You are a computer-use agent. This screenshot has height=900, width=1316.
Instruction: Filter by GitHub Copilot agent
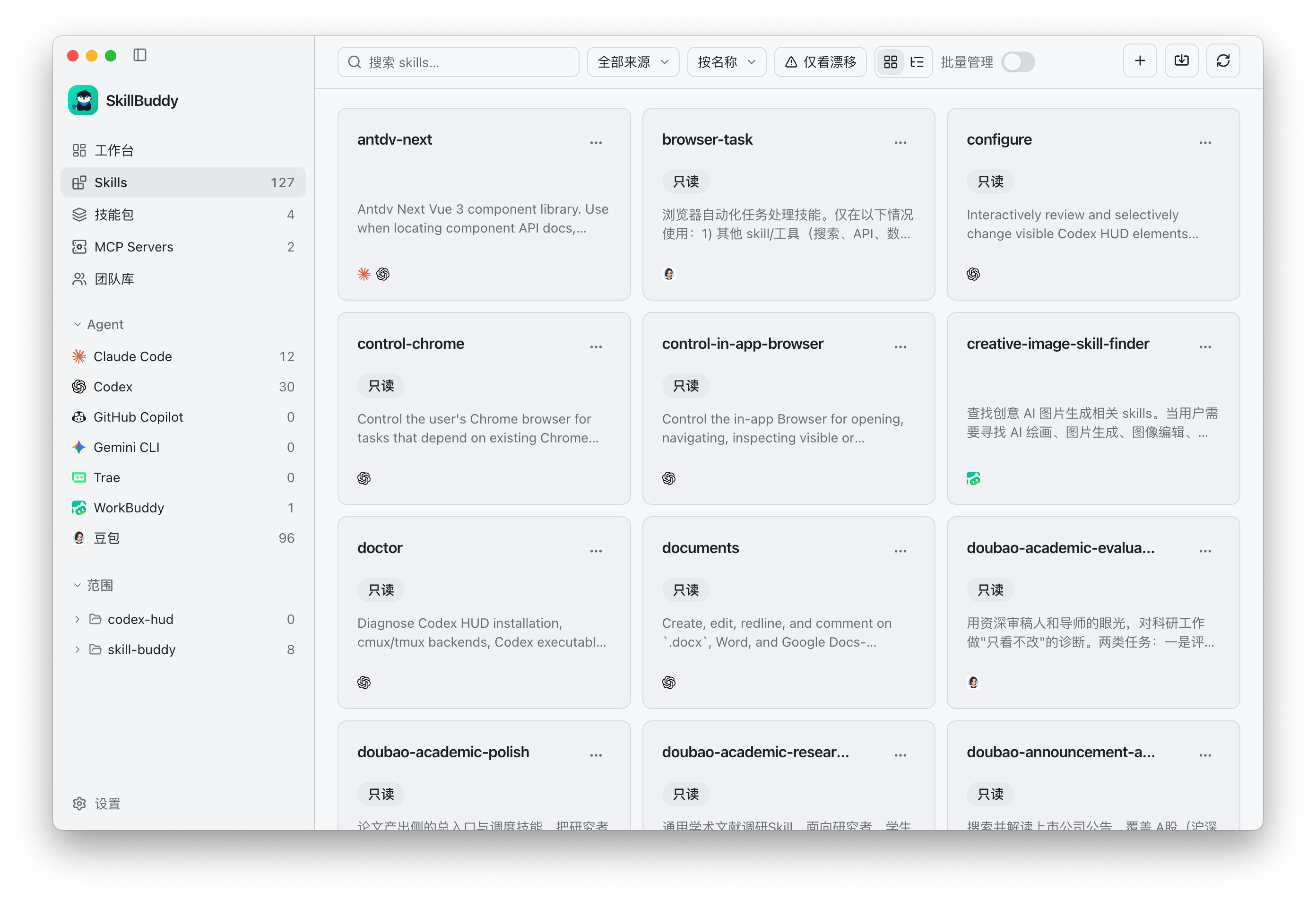183,417
